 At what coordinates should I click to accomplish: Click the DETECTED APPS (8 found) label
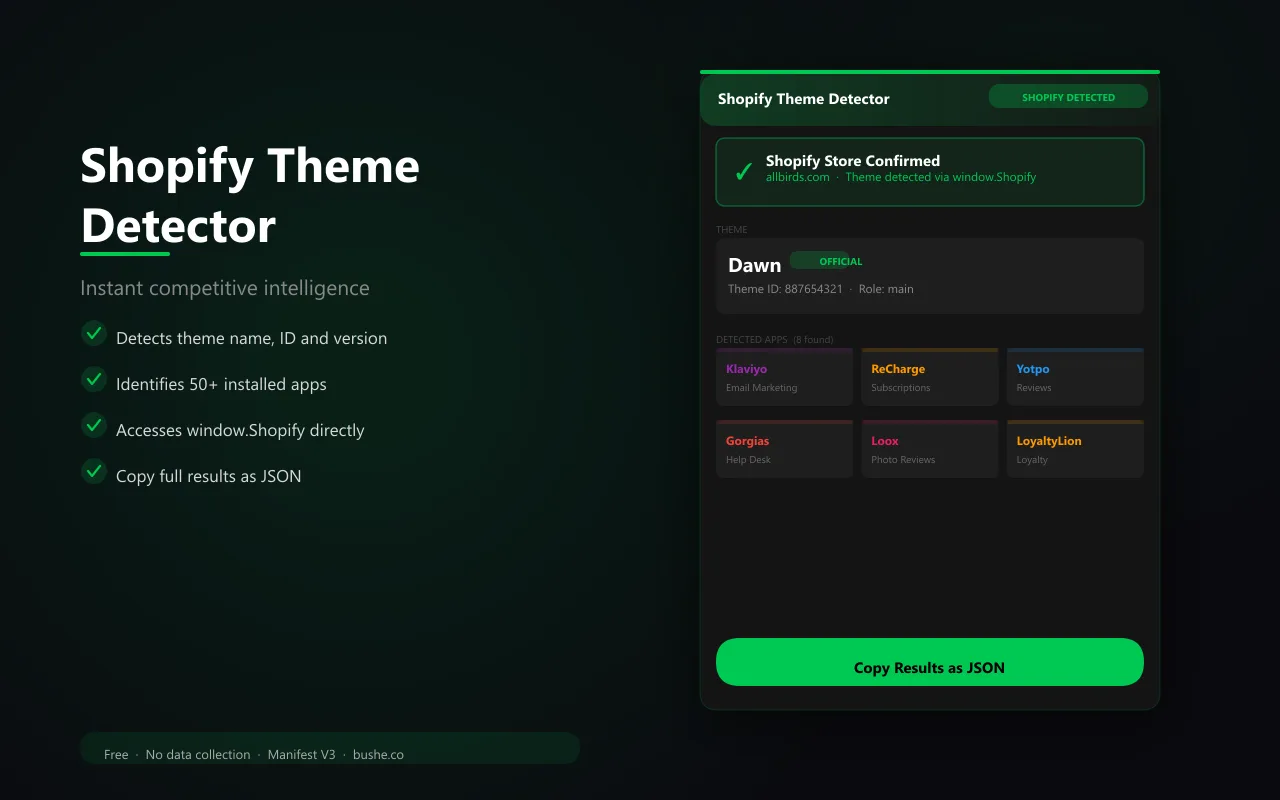775,340
